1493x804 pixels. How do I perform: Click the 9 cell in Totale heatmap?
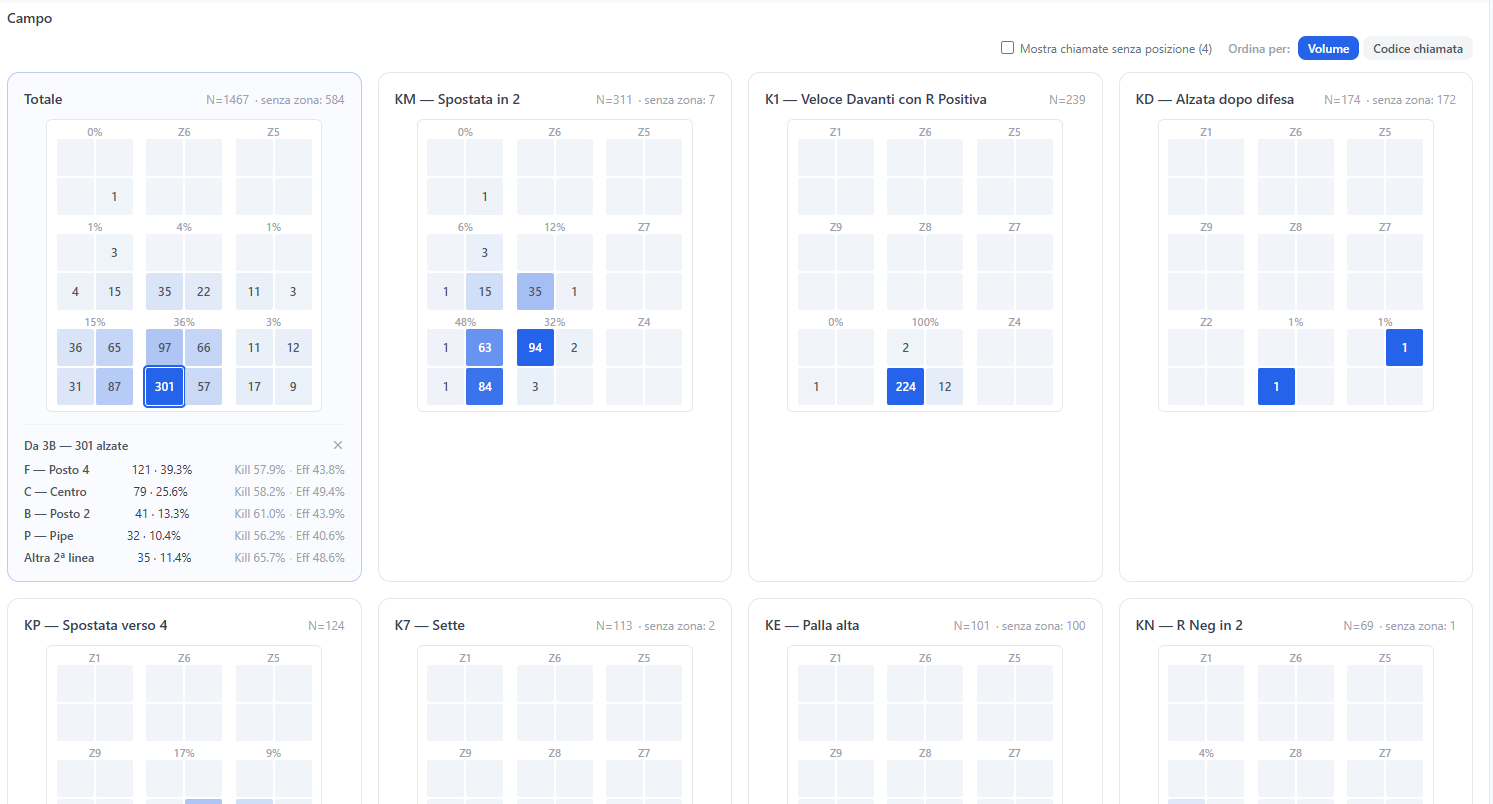(x=293, y=387)
